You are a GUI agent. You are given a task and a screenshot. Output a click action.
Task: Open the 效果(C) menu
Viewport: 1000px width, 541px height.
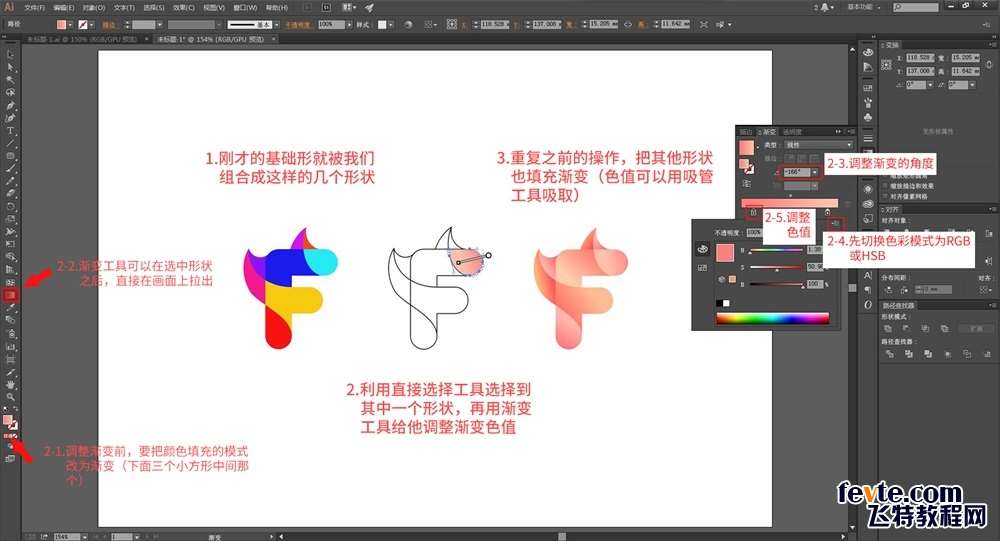(x=184, y=8)
